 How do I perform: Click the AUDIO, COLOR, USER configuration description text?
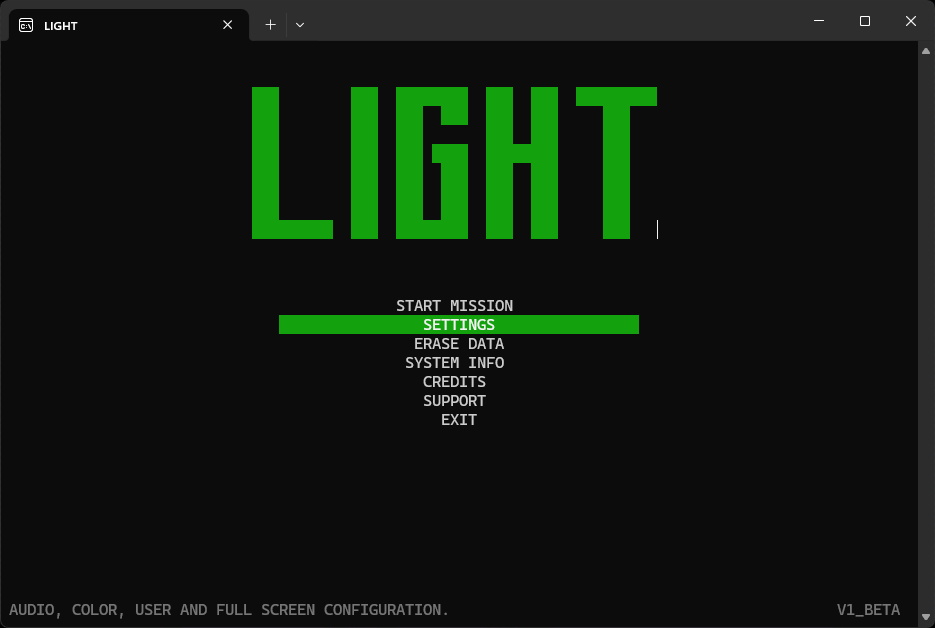pyautogui.click(x=229, y=610)
